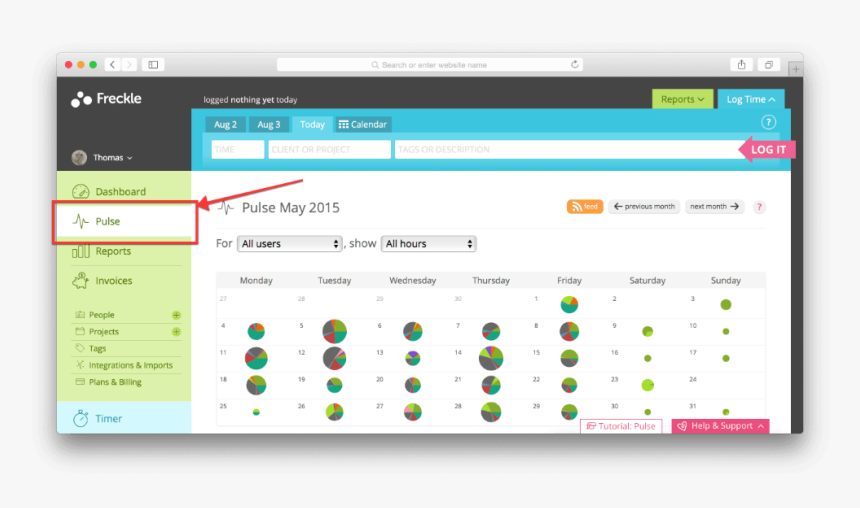The width and height of the screenshot is (860, 508).
Task: Go to the next month
Action: click(x=714, y=207)
